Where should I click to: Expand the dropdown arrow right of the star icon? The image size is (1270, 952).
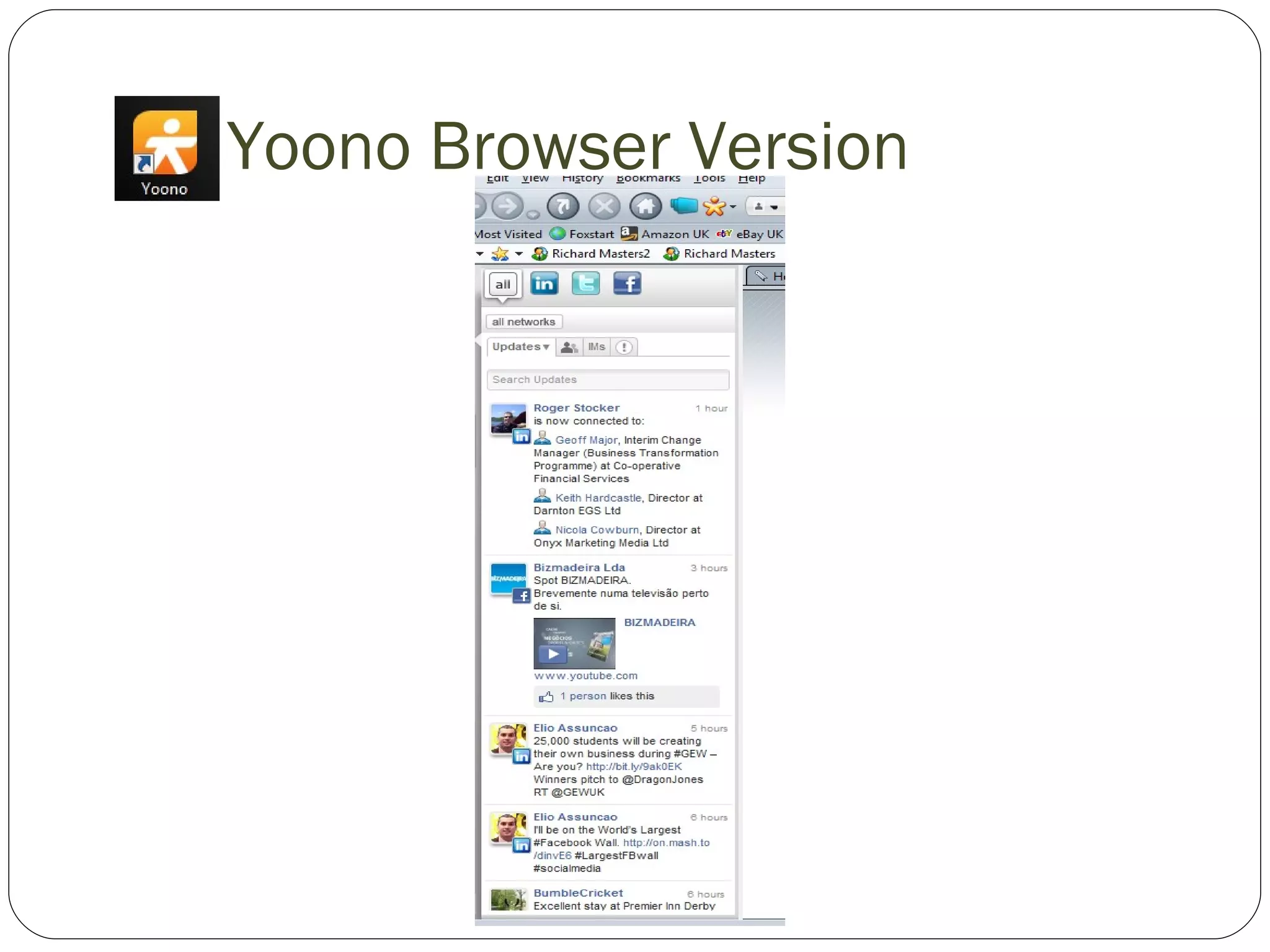(x=519, y=254)
